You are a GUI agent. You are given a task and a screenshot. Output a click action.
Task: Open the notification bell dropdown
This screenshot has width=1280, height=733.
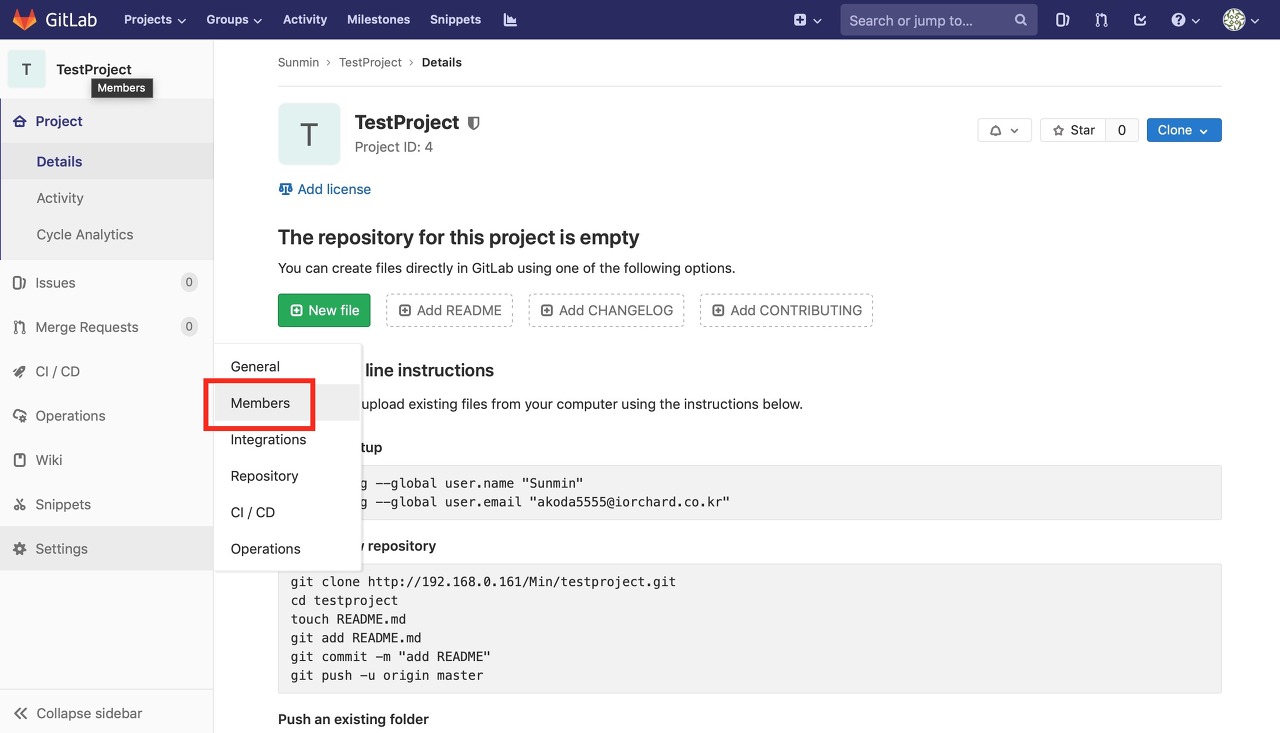(x=1004, y=130)
